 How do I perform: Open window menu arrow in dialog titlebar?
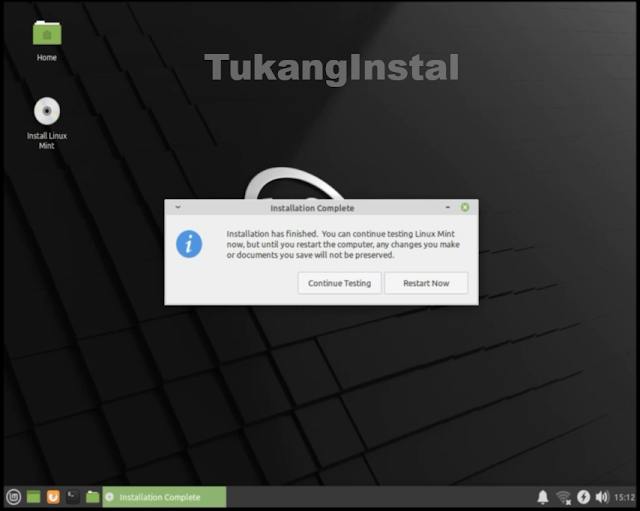pos(178,207)
